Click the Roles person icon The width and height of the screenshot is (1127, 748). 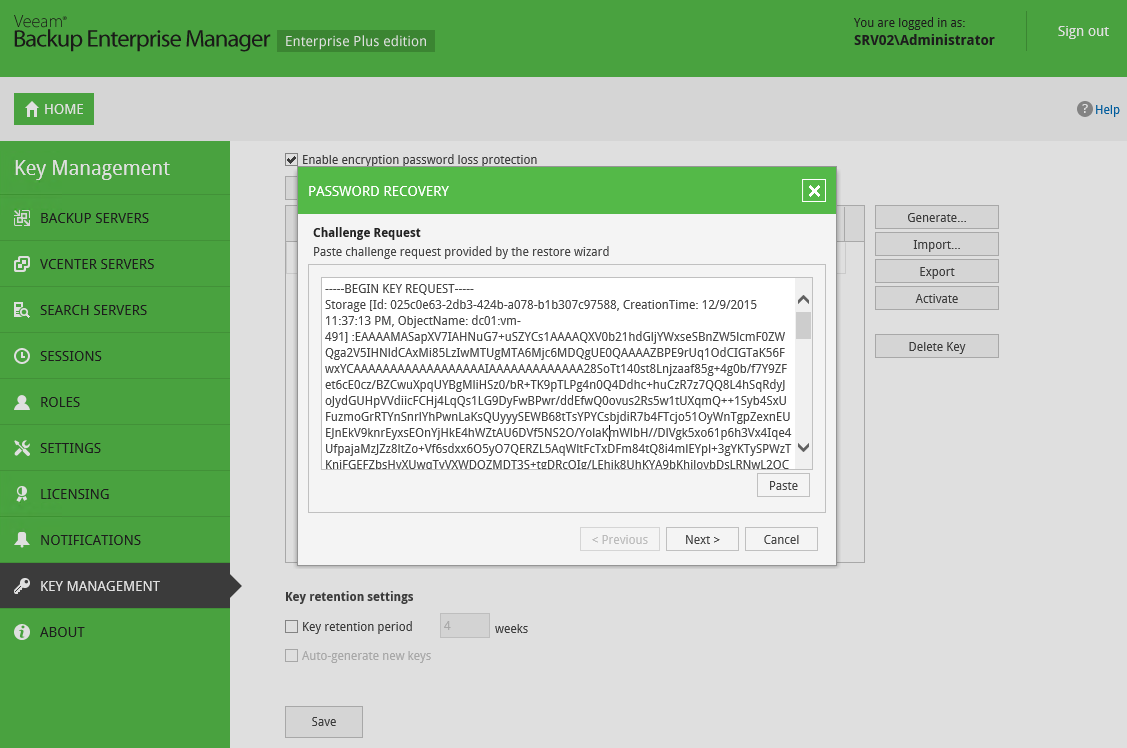21,402
